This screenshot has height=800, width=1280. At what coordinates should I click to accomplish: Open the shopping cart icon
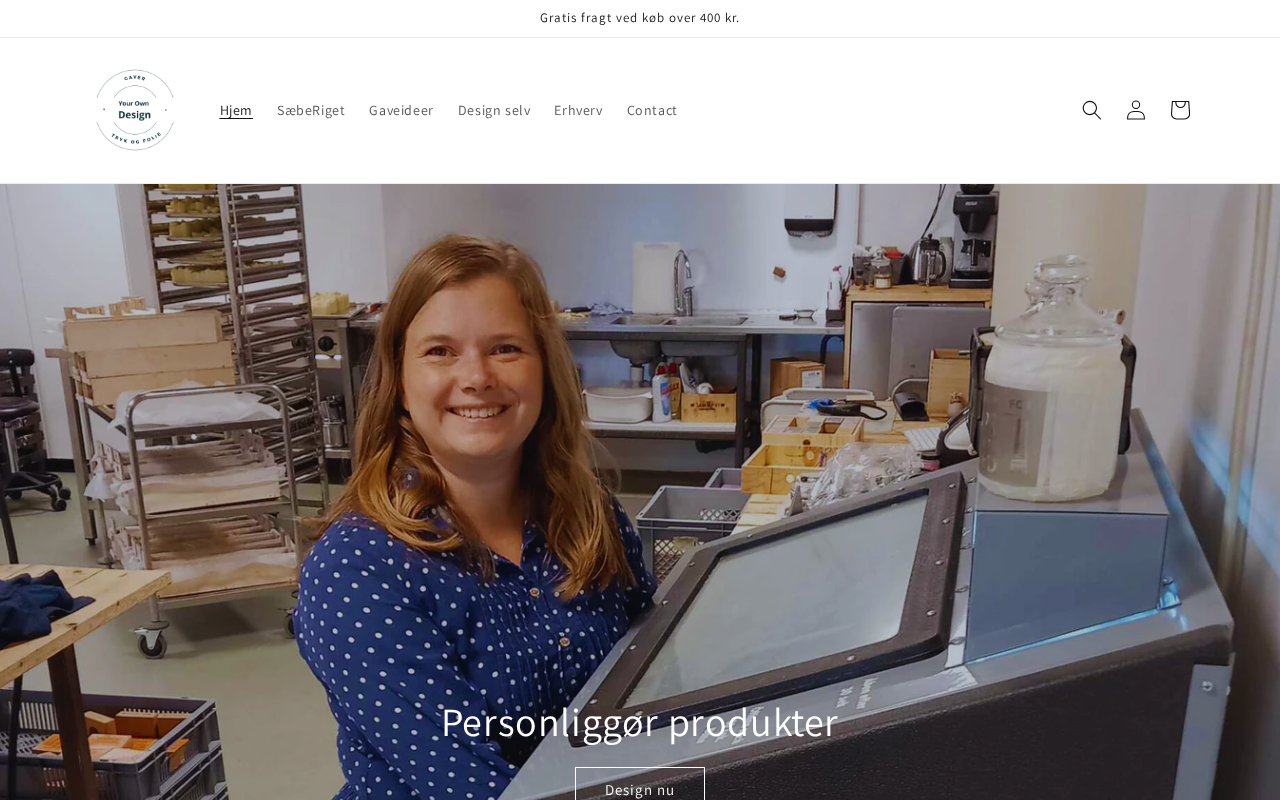[x=1180, y=110]
